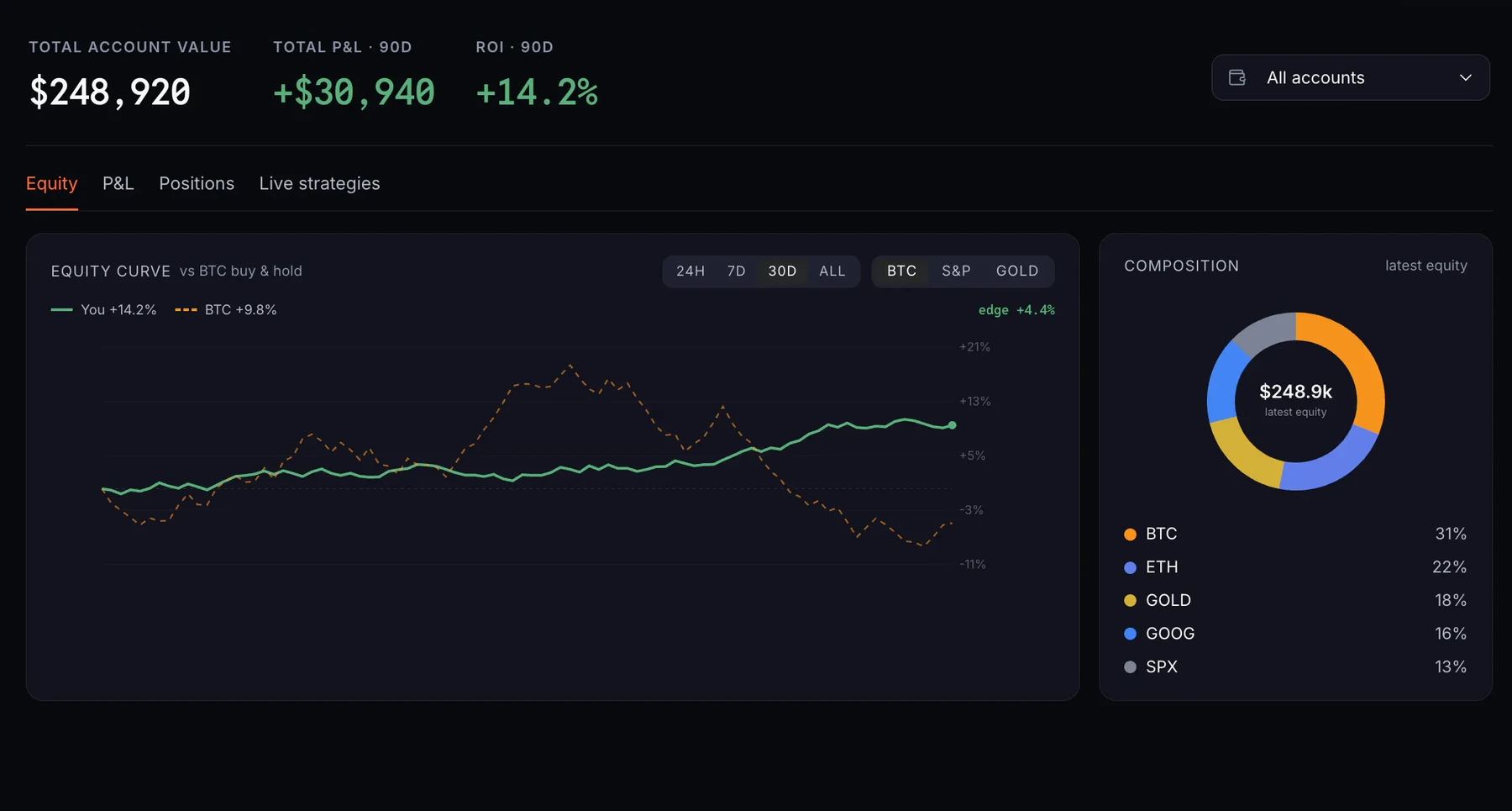Image resolution: width=1512 pixels, height=811 pixels.
Task: Select the Equity tab
Action: click(52, 183)
